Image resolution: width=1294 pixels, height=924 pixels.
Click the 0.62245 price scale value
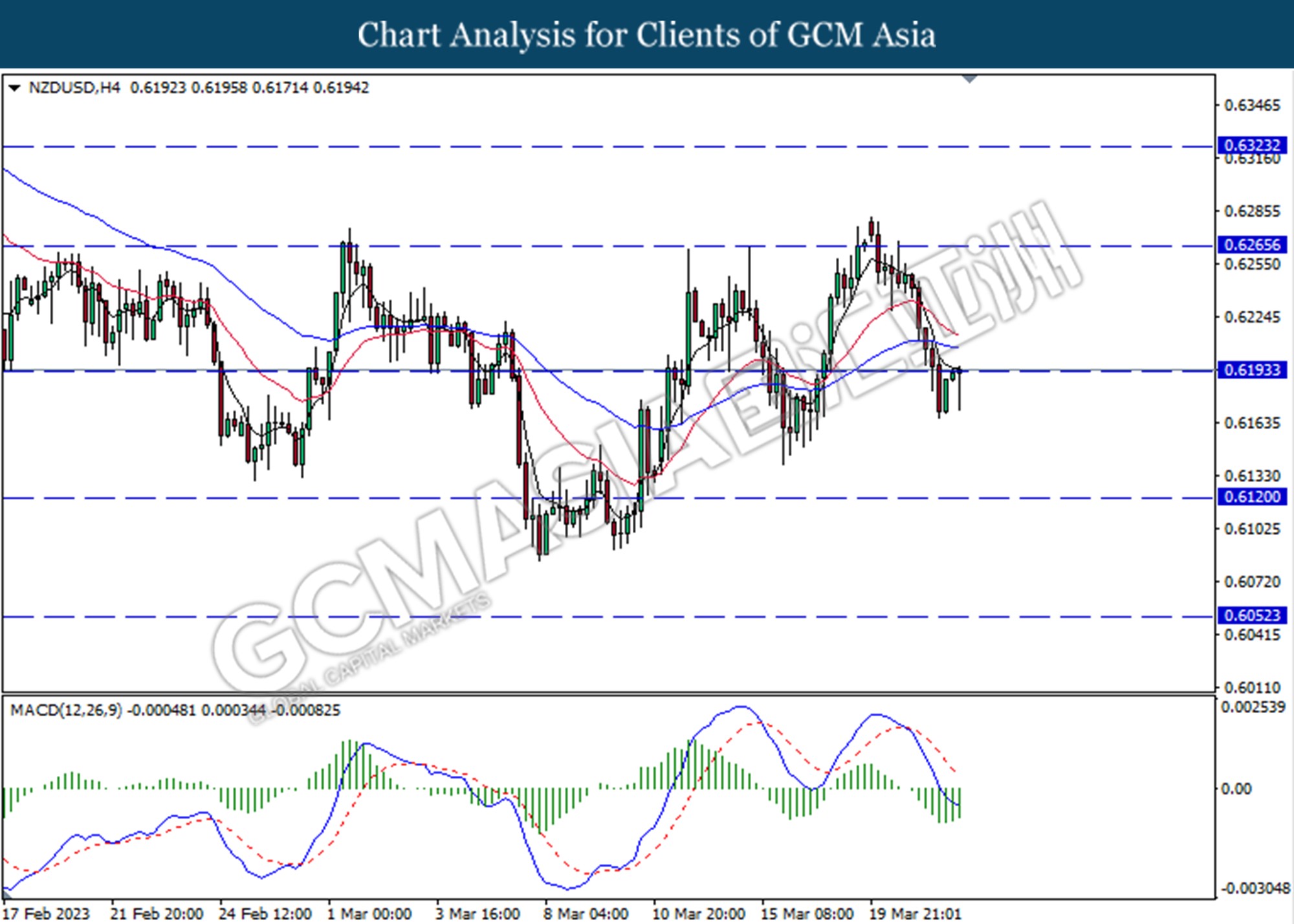[1252, 317]
